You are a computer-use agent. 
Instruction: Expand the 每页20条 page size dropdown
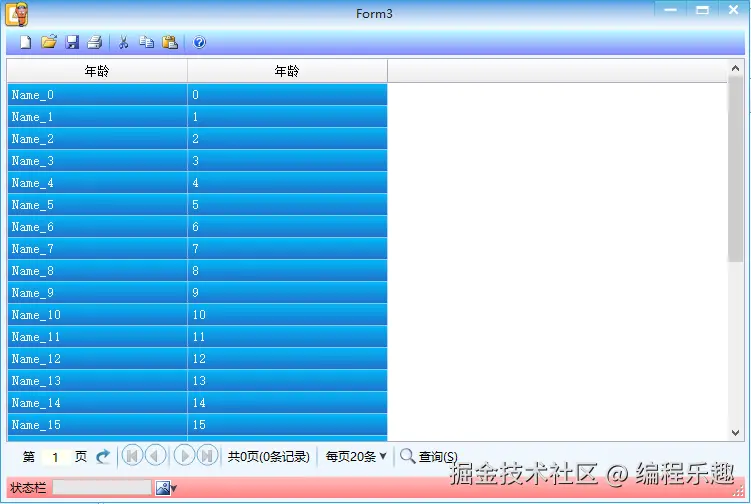[356, 457]
